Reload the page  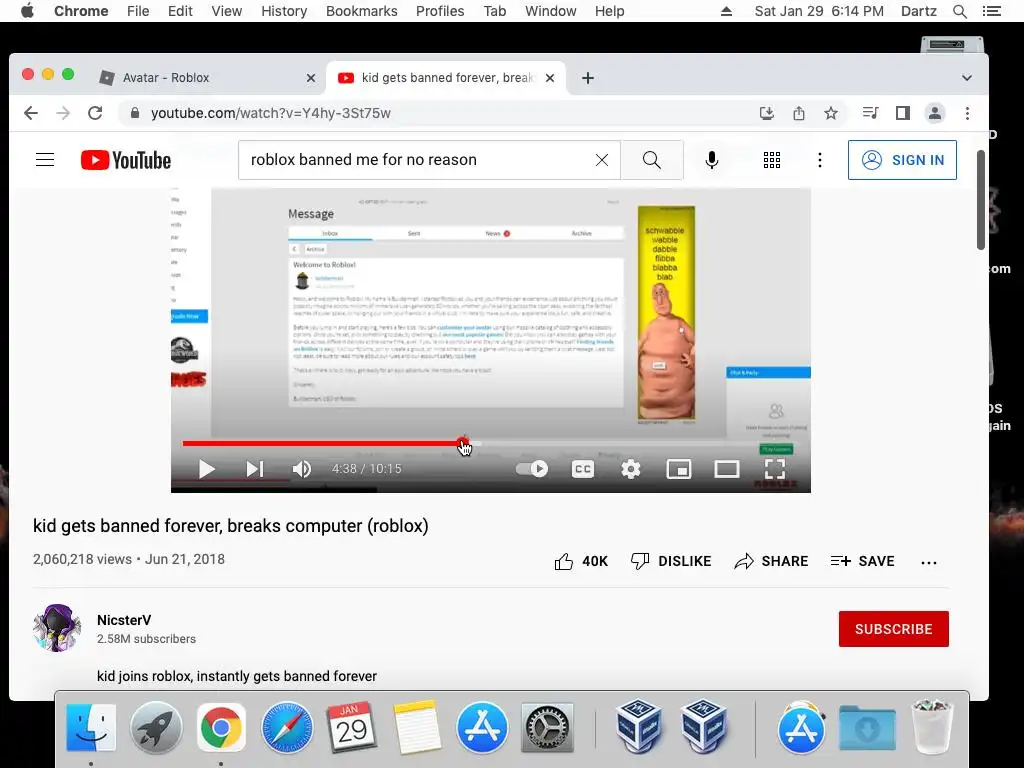(x=95, y=113)
